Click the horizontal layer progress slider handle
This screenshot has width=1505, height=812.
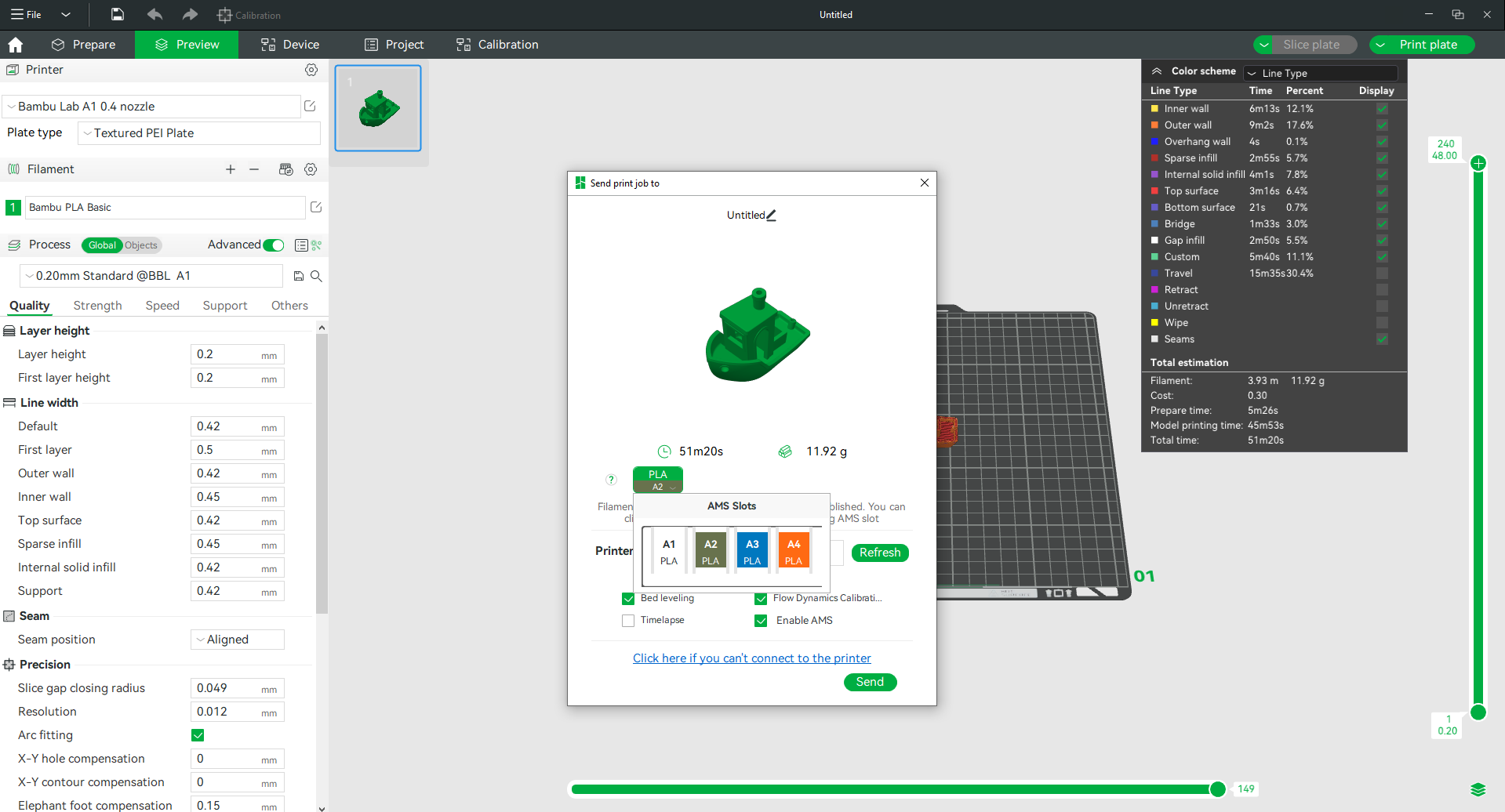(x=1217, y=789)
